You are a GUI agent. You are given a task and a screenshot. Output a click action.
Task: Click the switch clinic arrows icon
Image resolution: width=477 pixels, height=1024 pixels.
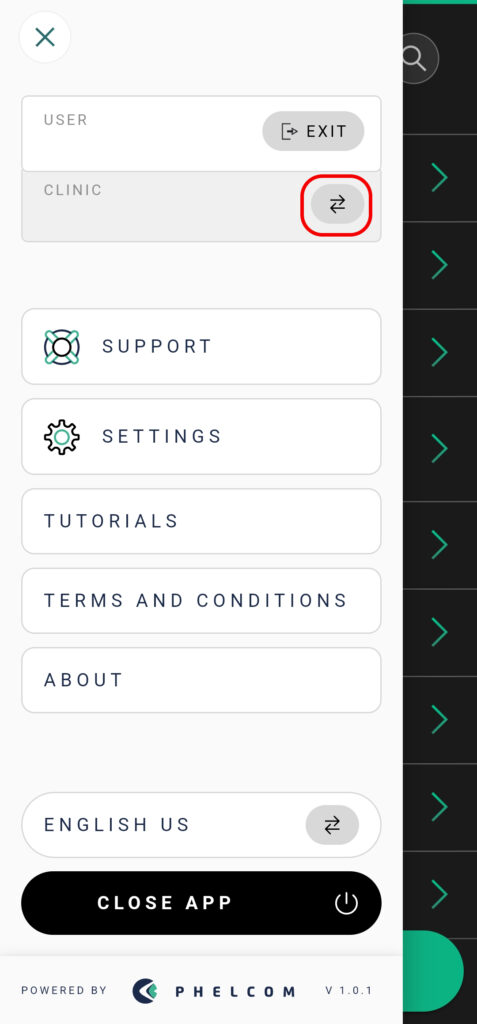click(337, 204)
